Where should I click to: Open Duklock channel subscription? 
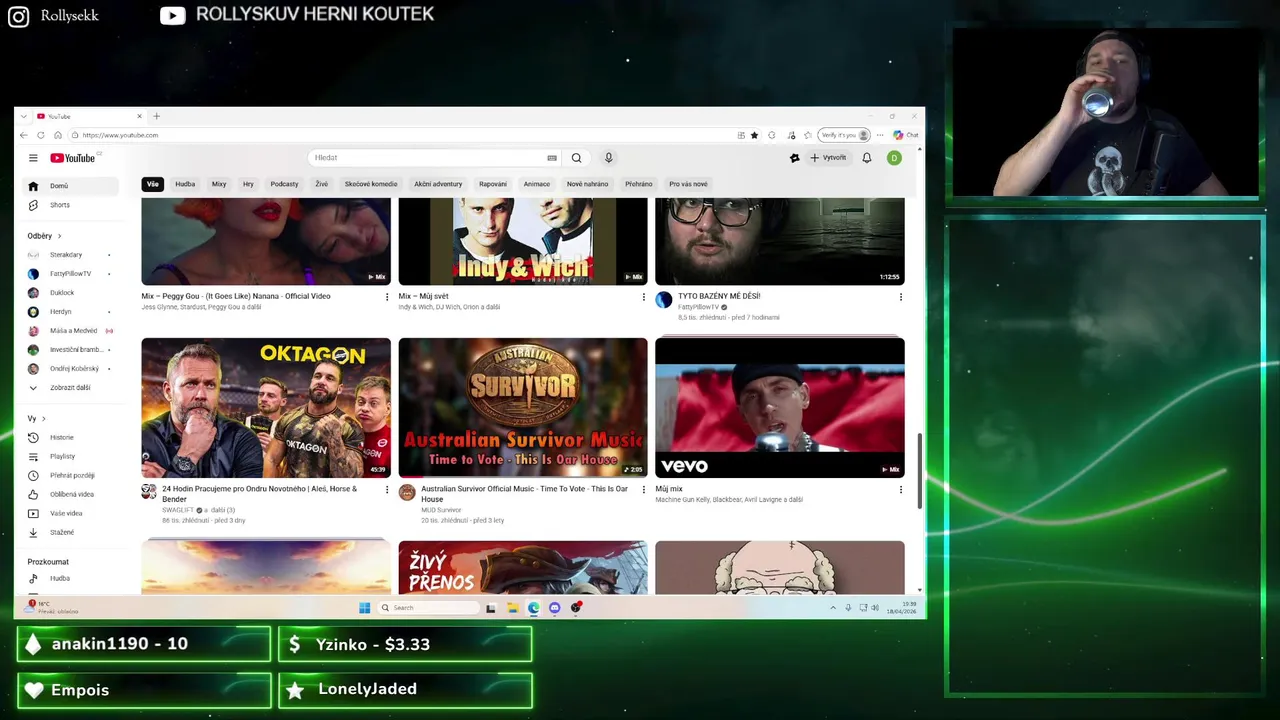pos(70,293)
